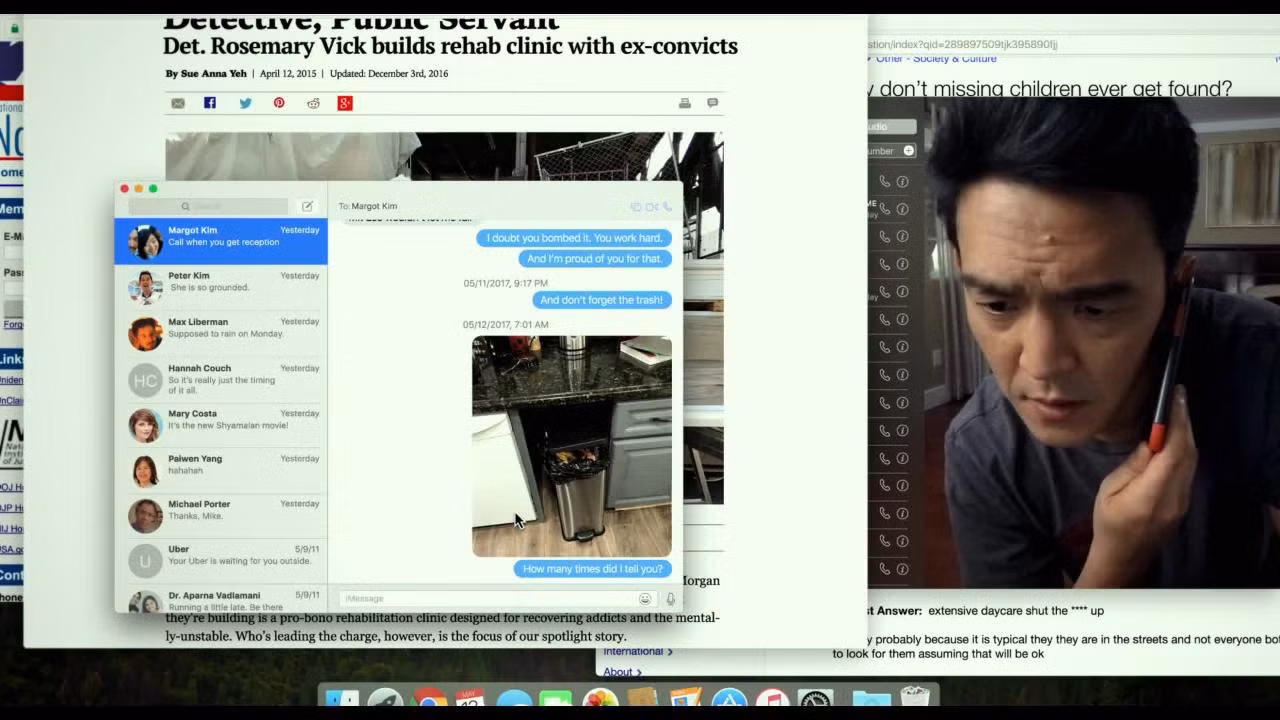Open the App Store dock icon
Viewport: 1280px width, 720px height.
(x=729, y=702)
